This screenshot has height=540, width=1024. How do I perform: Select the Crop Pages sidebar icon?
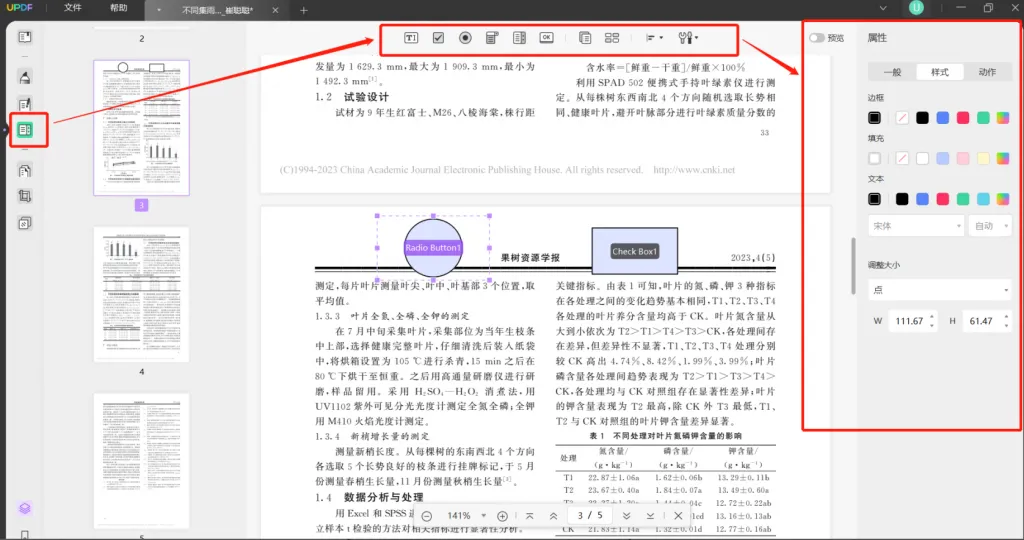pos(25,197)
